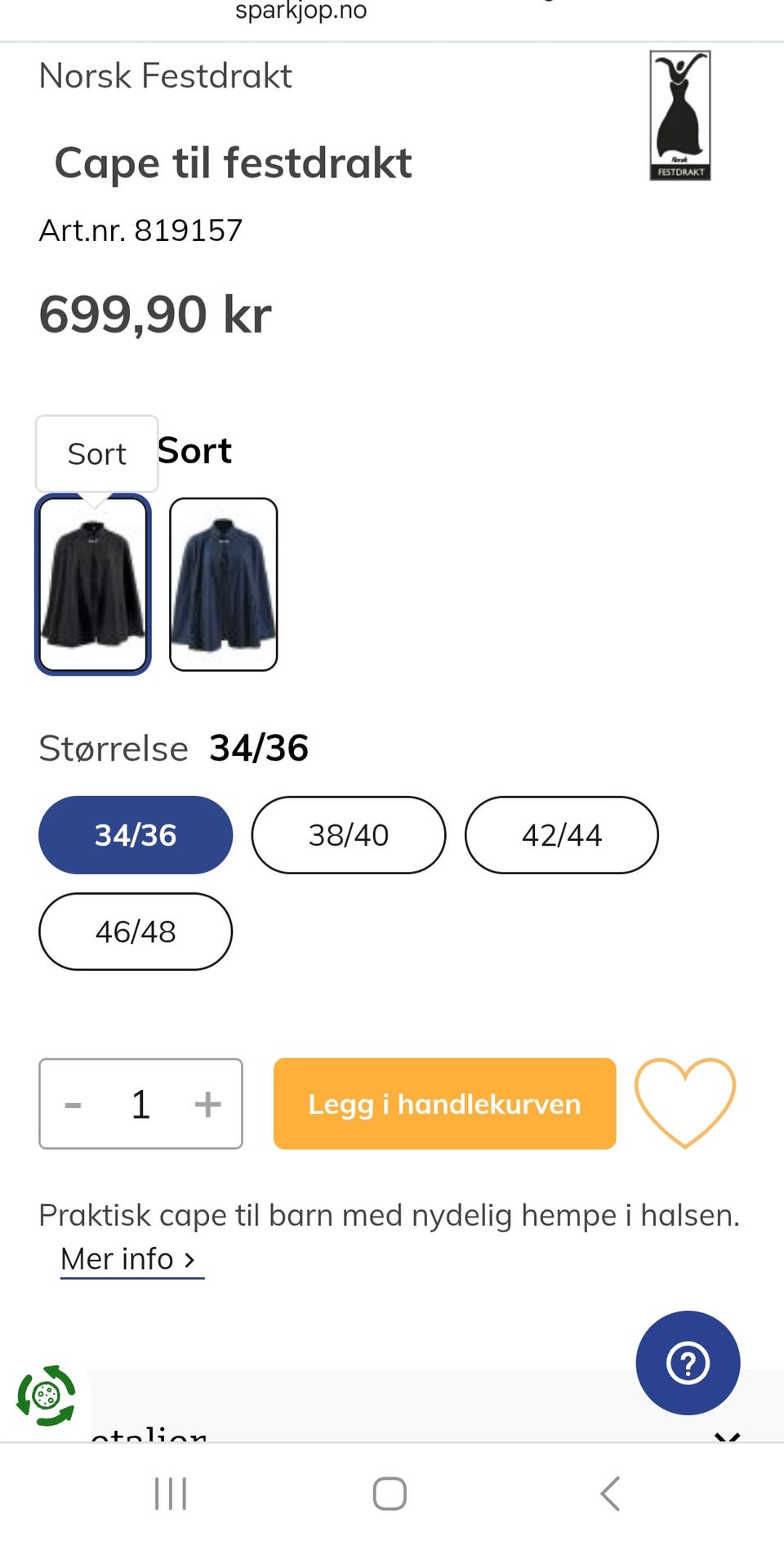Open the Android recent apps button
The width and height of the screenshot is (784, 1546).
tap(171, 1494)
